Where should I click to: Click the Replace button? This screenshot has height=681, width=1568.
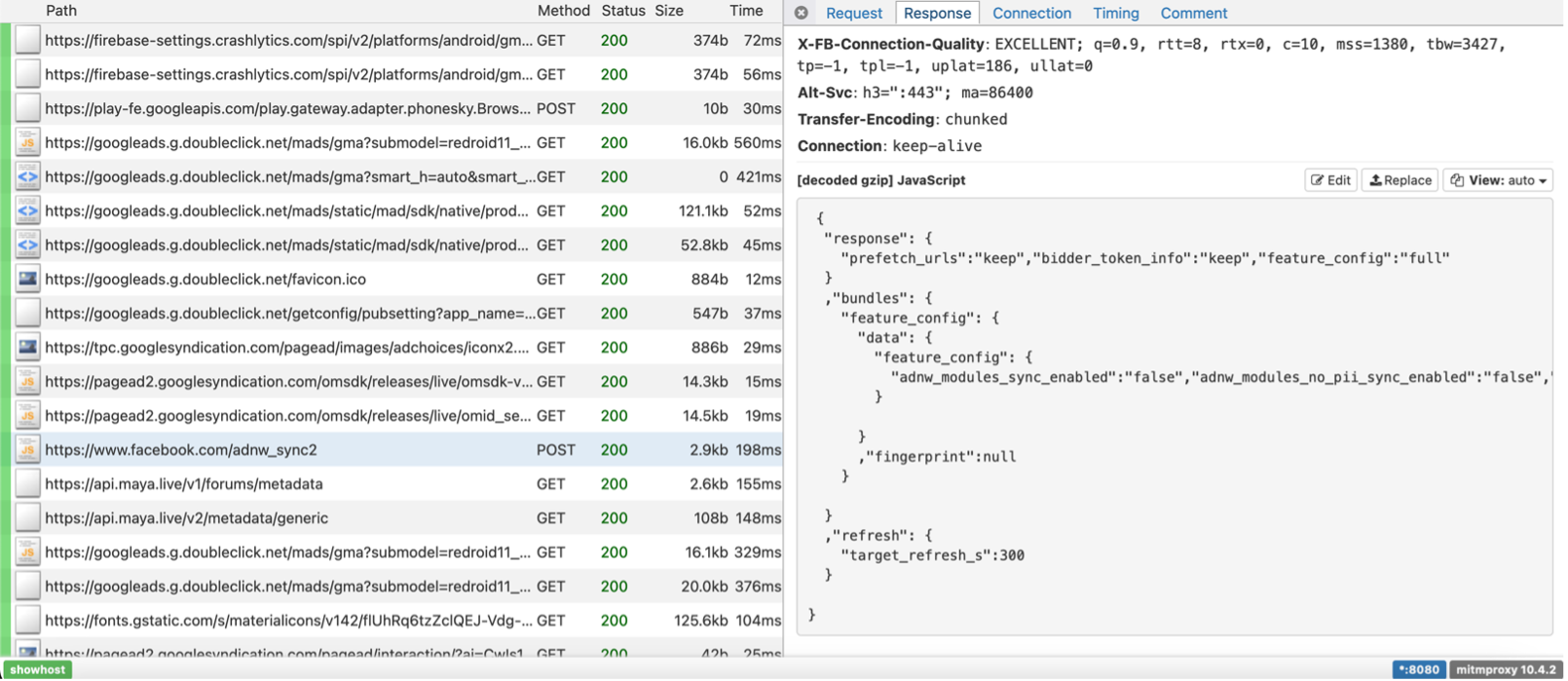[x=1400, y=180]
